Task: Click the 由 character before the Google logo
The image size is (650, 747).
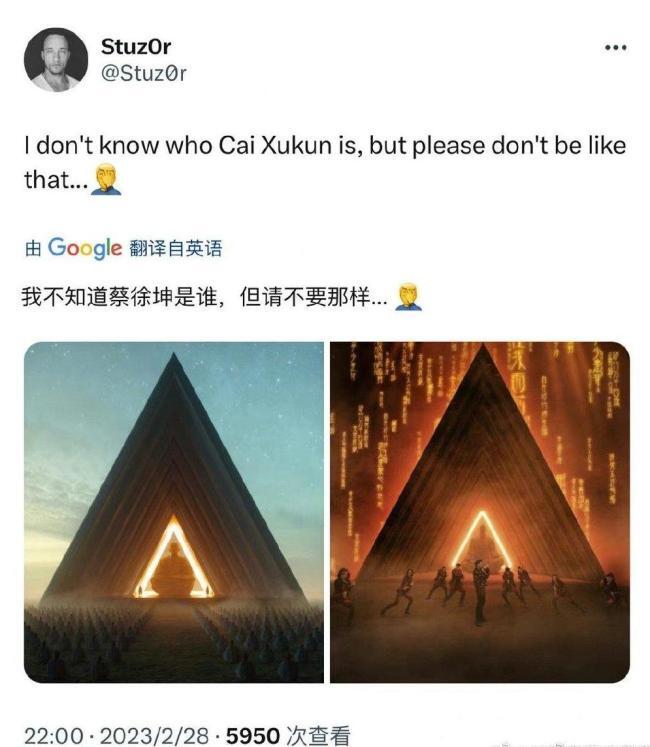Action: click(33, 249)
